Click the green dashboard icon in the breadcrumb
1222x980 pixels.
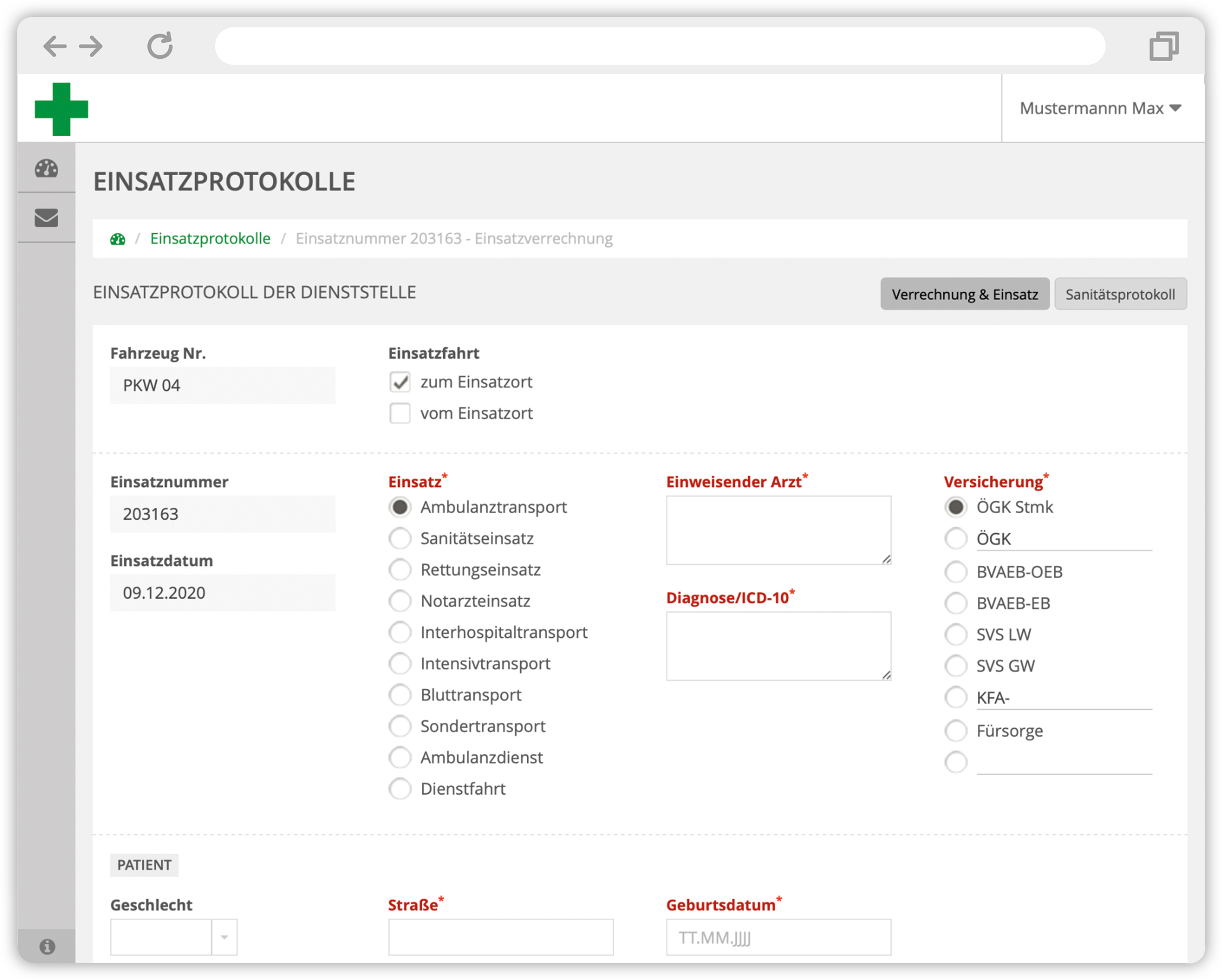[118, 239]
